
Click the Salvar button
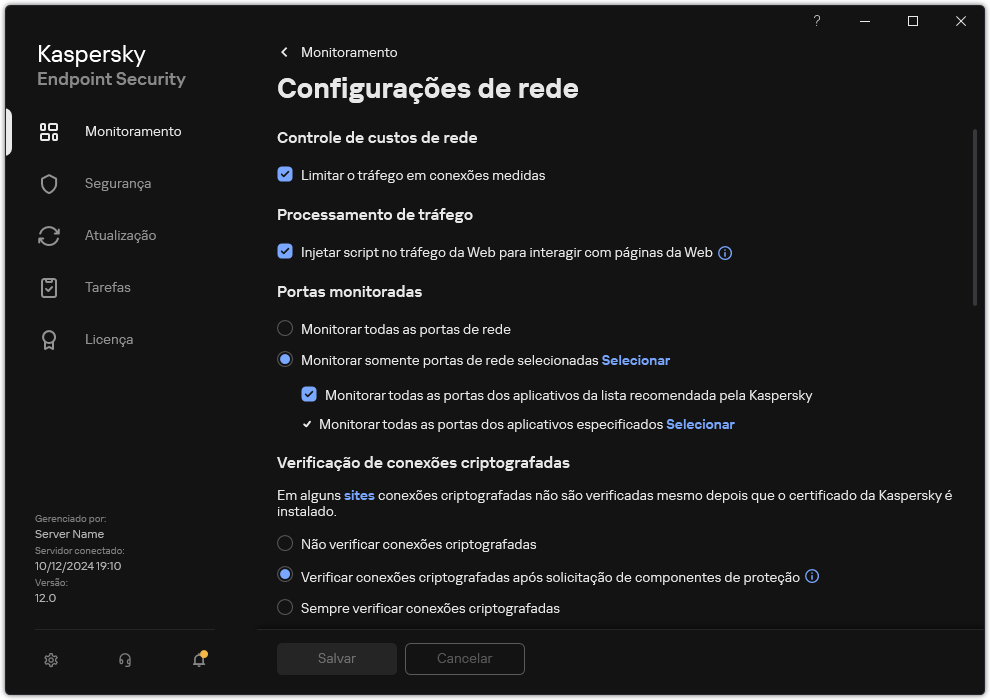click(336, 658)
